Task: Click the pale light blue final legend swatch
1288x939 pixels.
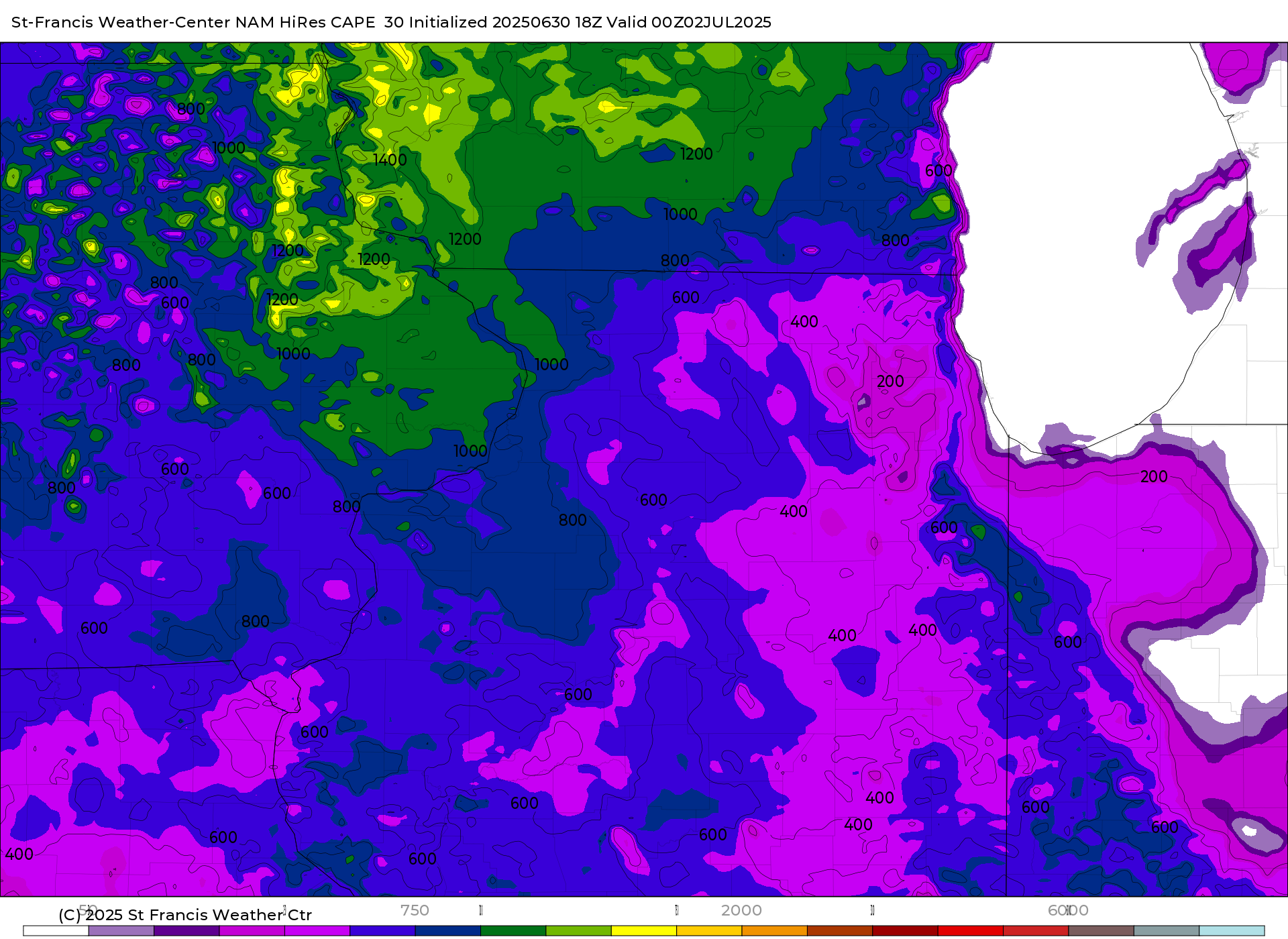Action: click(x=1232, y=931)
